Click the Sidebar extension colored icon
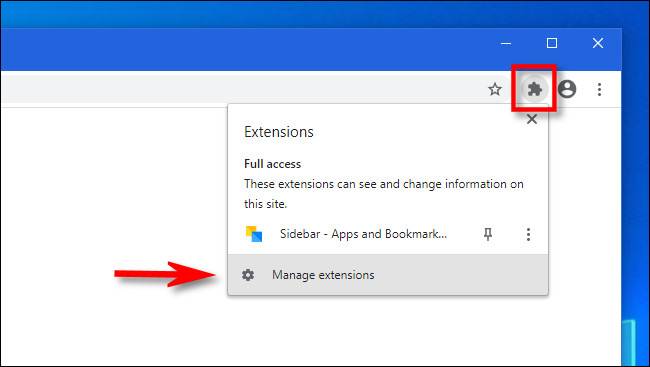The image size is (650, 367). tap(254, 234)
